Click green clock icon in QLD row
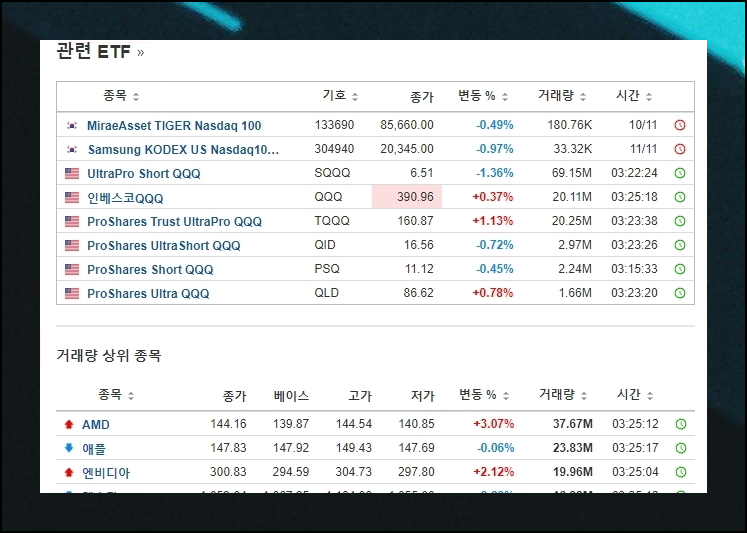747x533 pixels. [x=680, y=293]
